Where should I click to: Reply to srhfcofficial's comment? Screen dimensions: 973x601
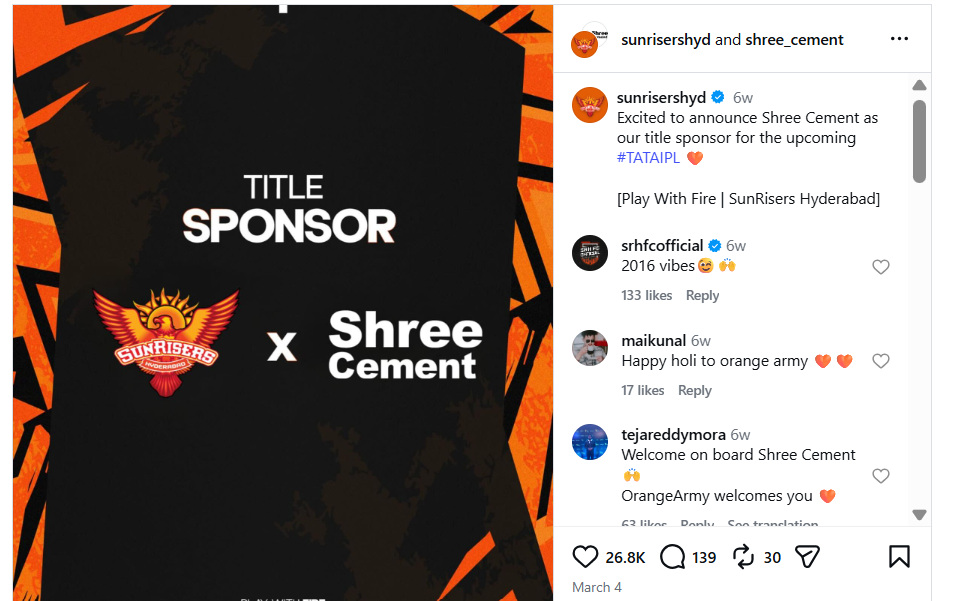point(702,295)
